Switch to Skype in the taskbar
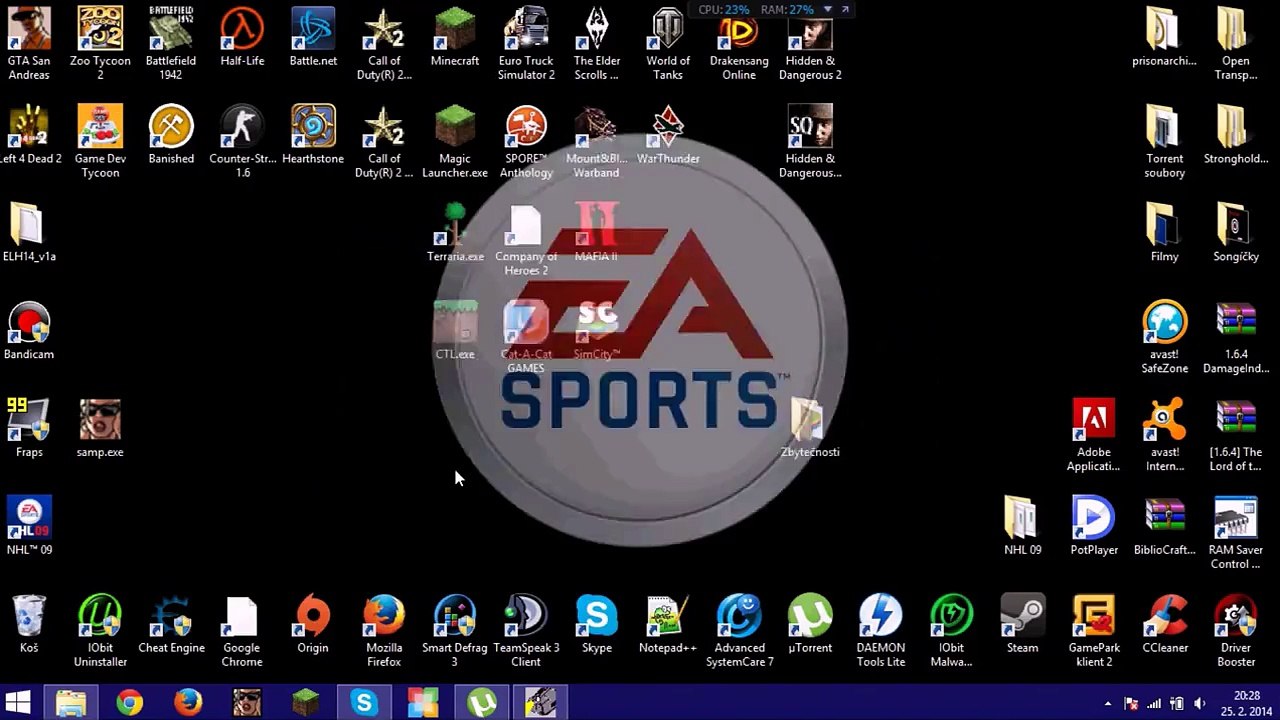Viewport: 1280px width, 720px height. coord(364,703)
